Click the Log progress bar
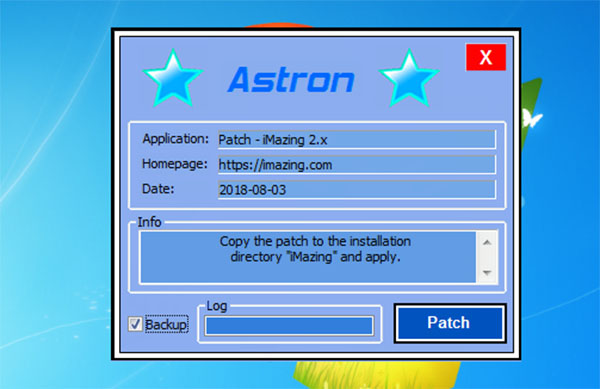This screenshot has width=600, height=389. point(289,326)
